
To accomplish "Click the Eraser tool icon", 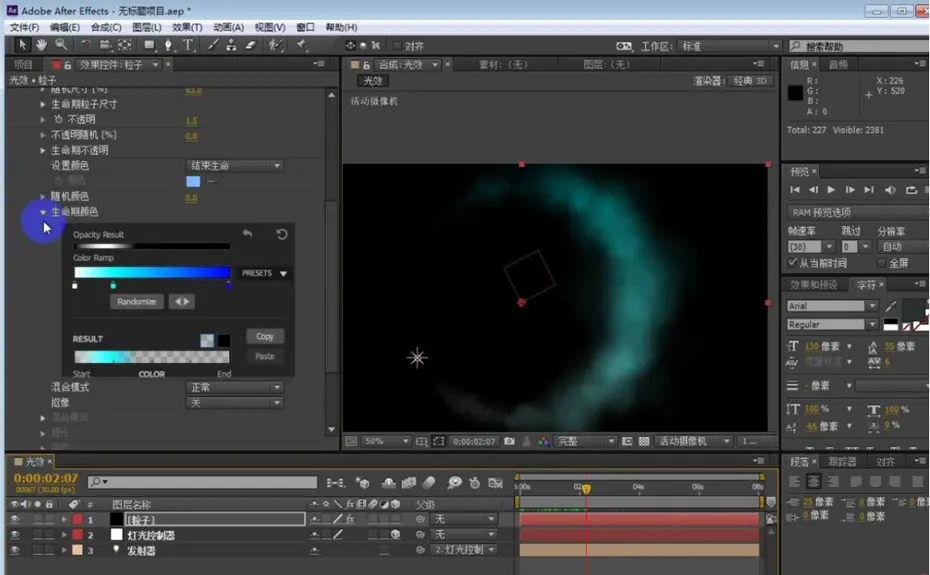I will 251,45.
